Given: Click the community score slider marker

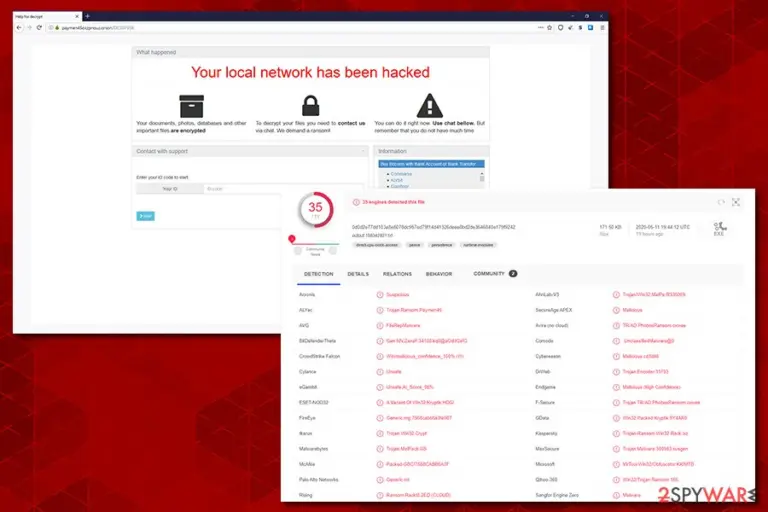Looking at the screenshot, I should (292, 239).
